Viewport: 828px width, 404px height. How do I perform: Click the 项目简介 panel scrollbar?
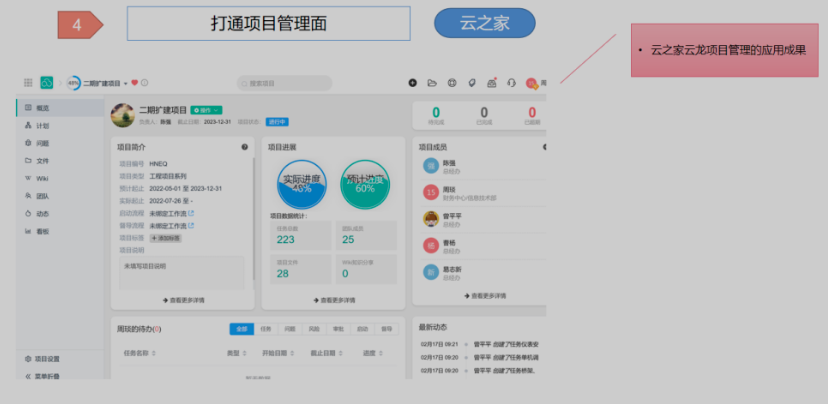point(253,219)
